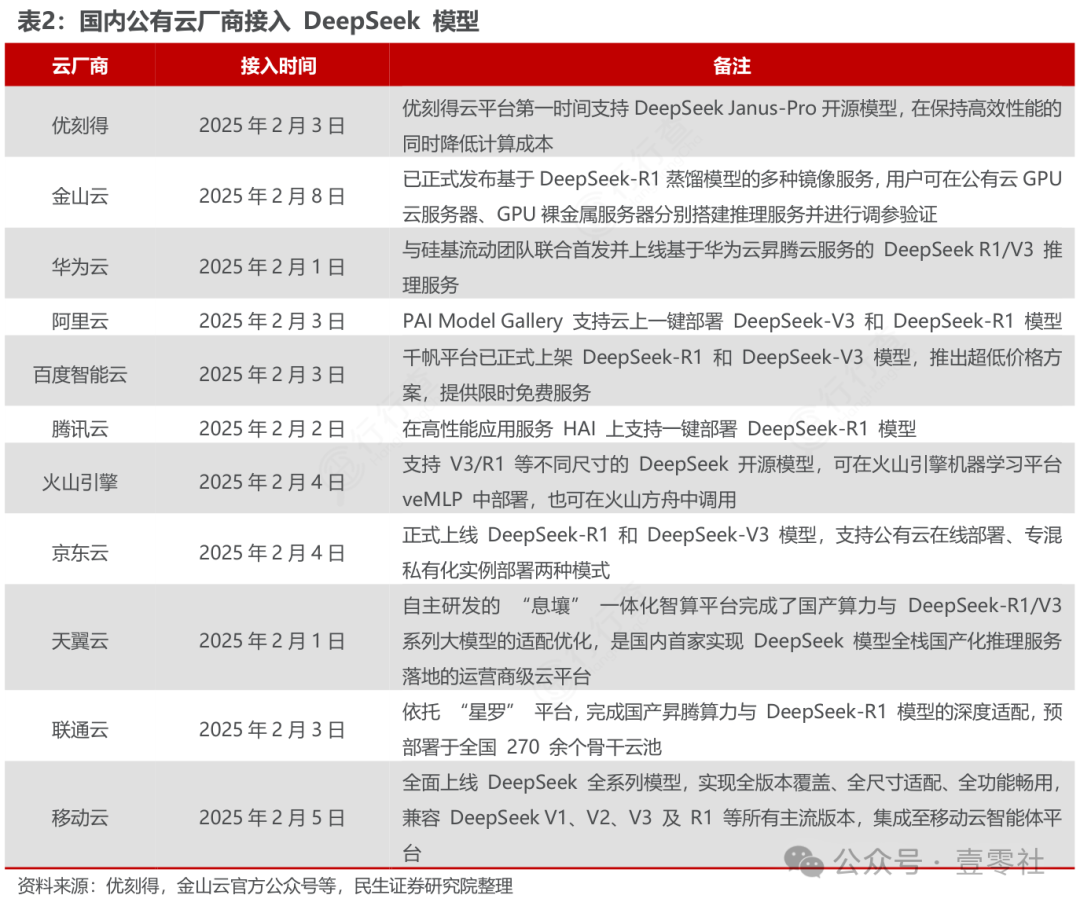Select the date 2025年2月3日 in the 联通云 row
The height and width of the screenshot is (906, 1080).
point(272,730)
